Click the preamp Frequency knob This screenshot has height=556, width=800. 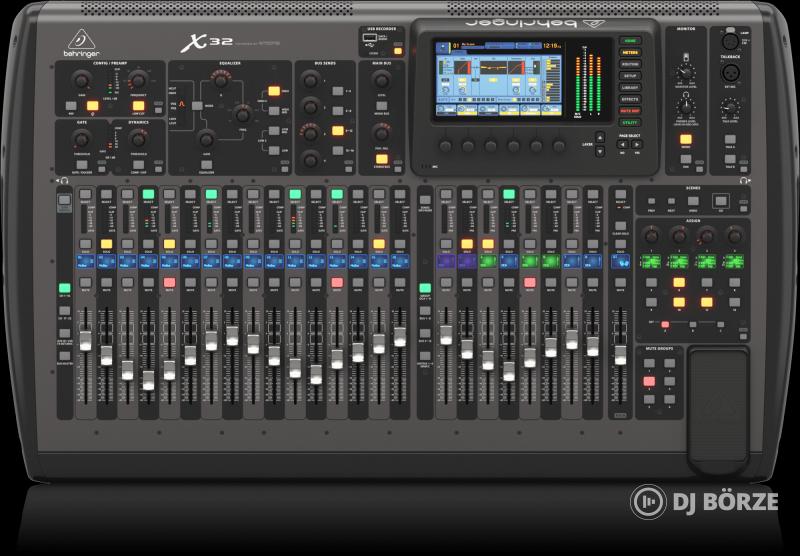tap(138, 80)
